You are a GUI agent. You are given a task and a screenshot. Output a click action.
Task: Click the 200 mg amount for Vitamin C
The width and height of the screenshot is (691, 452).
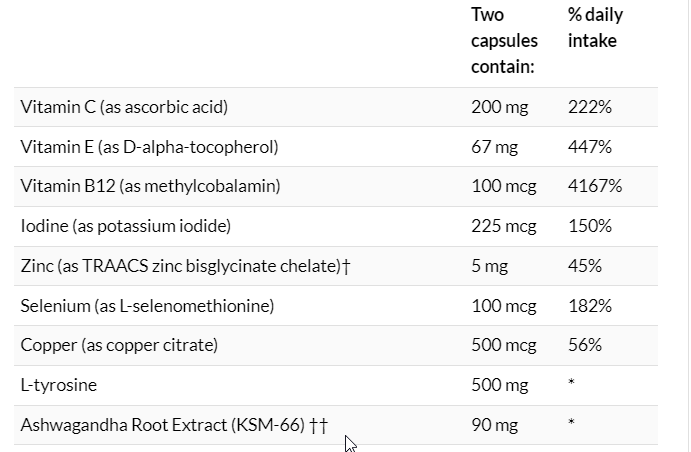click(x=499, y=107)
